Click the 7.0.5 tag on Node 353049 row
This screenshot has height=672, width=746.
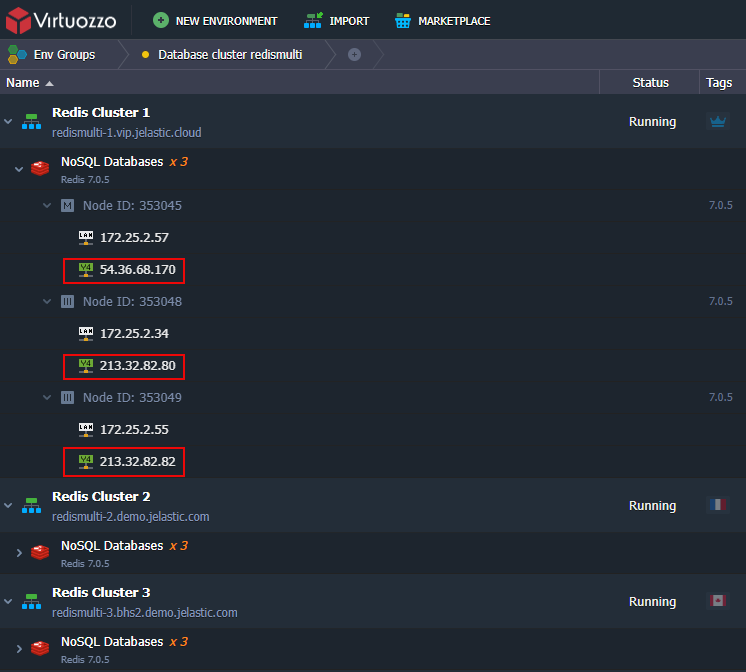(x=720, y=397)
